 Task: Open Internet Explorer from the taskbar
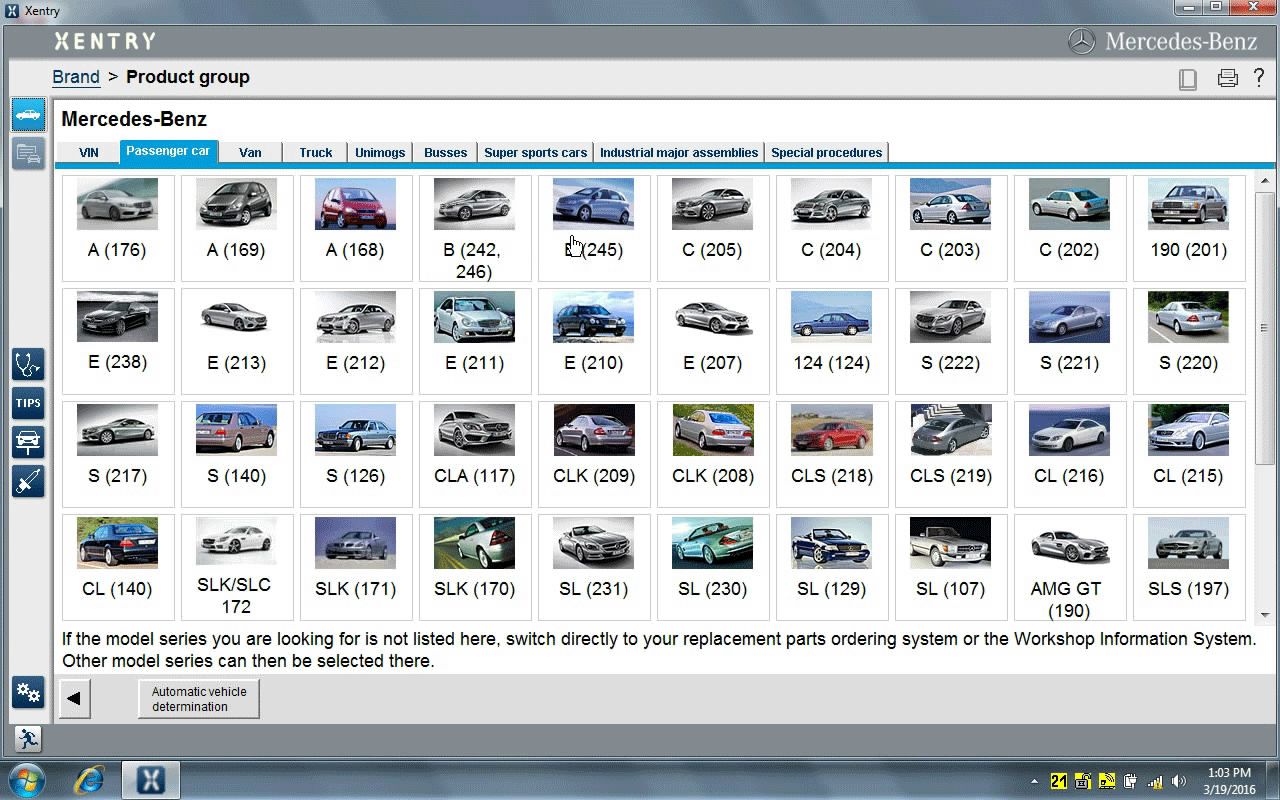(x=90, y=779)
